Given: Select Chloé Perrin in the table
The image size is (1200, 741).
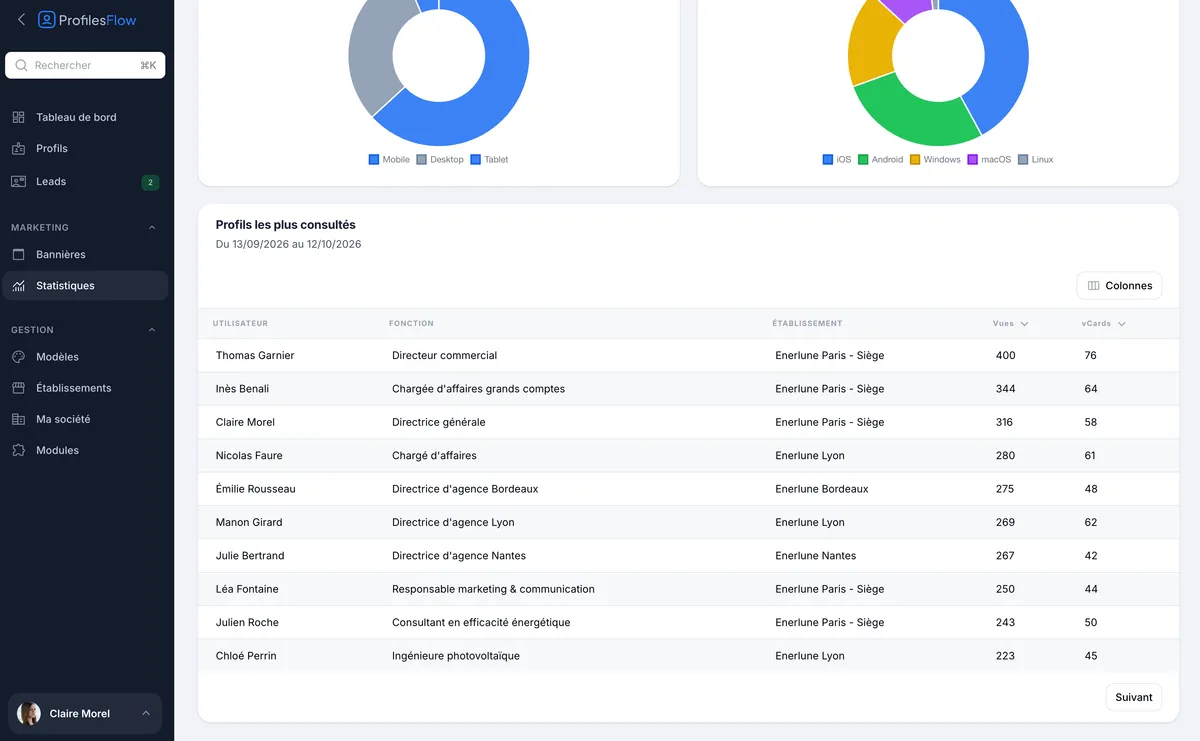Looking at the screenshot, I should pos(246,656).
